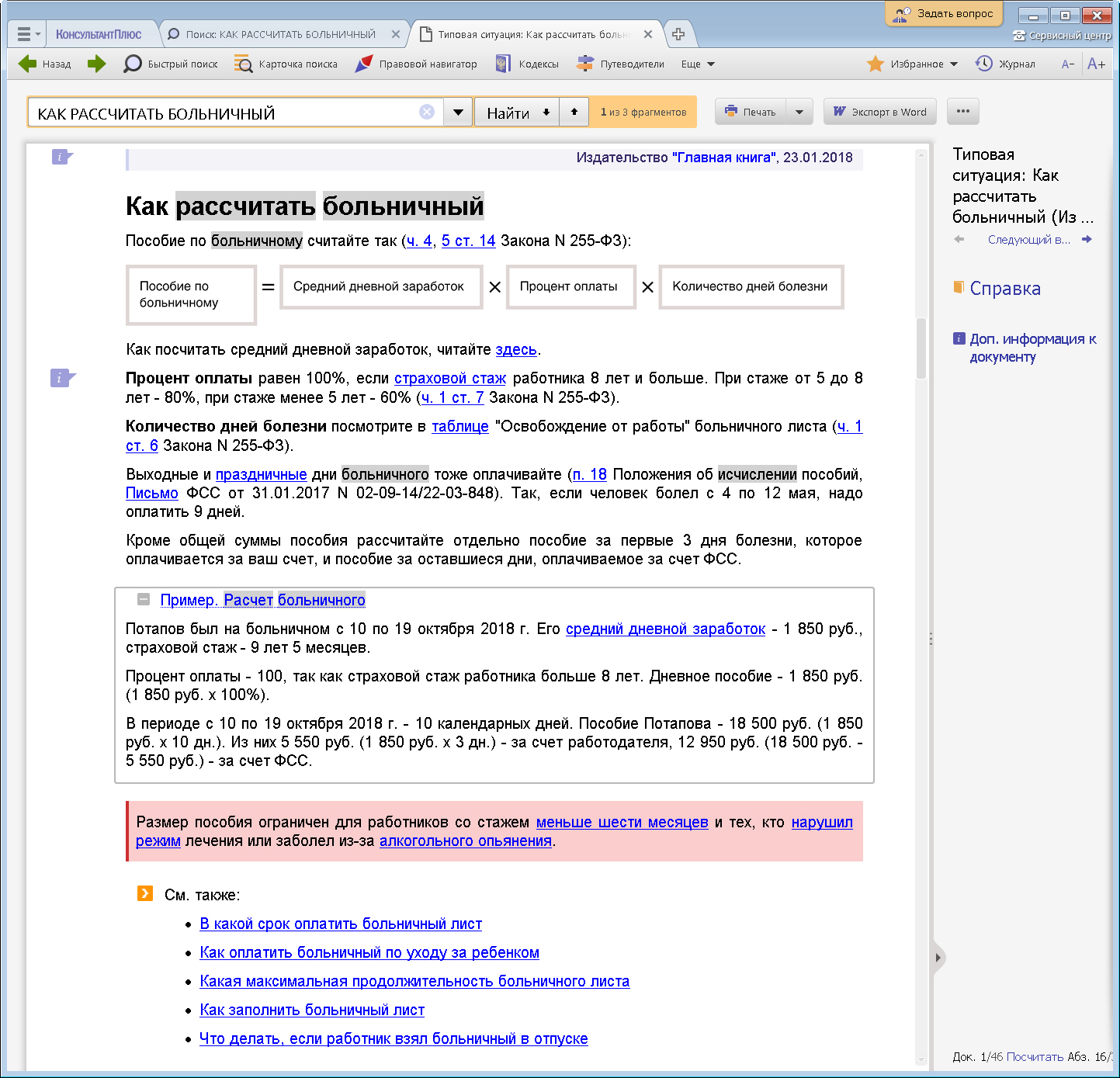Open Что делать, если работник взял больничный в отпуске

(x=394, y=1038)
